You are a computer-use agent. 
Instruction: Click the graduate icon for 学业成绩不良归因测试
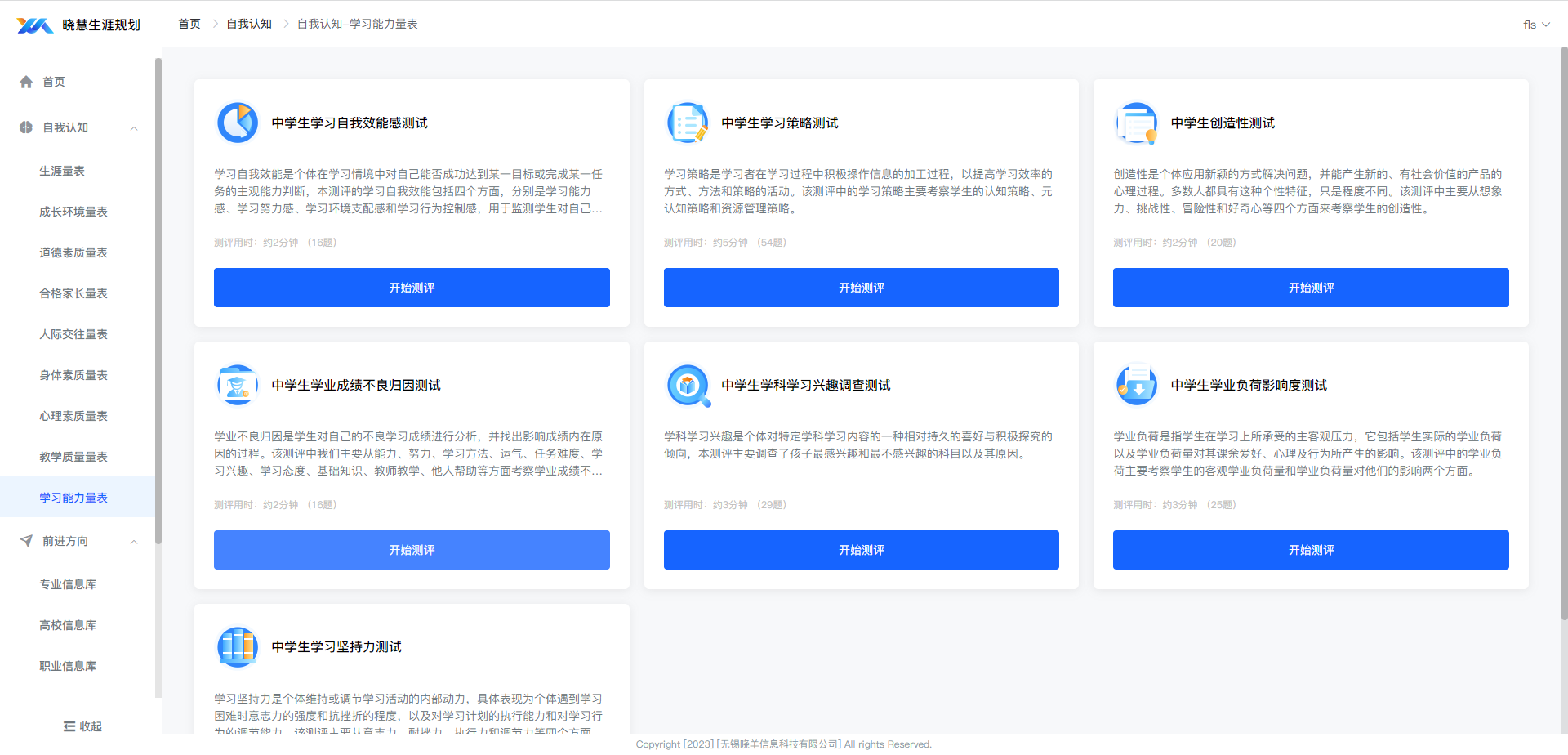tap(238, 386)
